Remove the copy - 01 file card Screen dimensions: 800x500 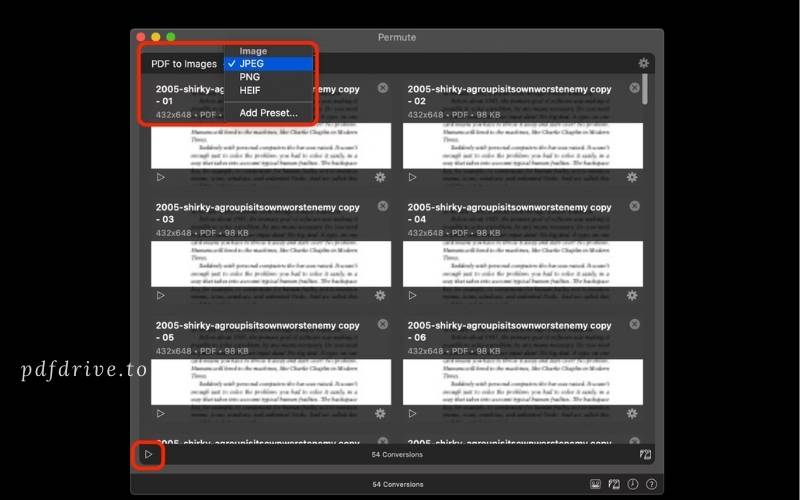pos(383,88)
